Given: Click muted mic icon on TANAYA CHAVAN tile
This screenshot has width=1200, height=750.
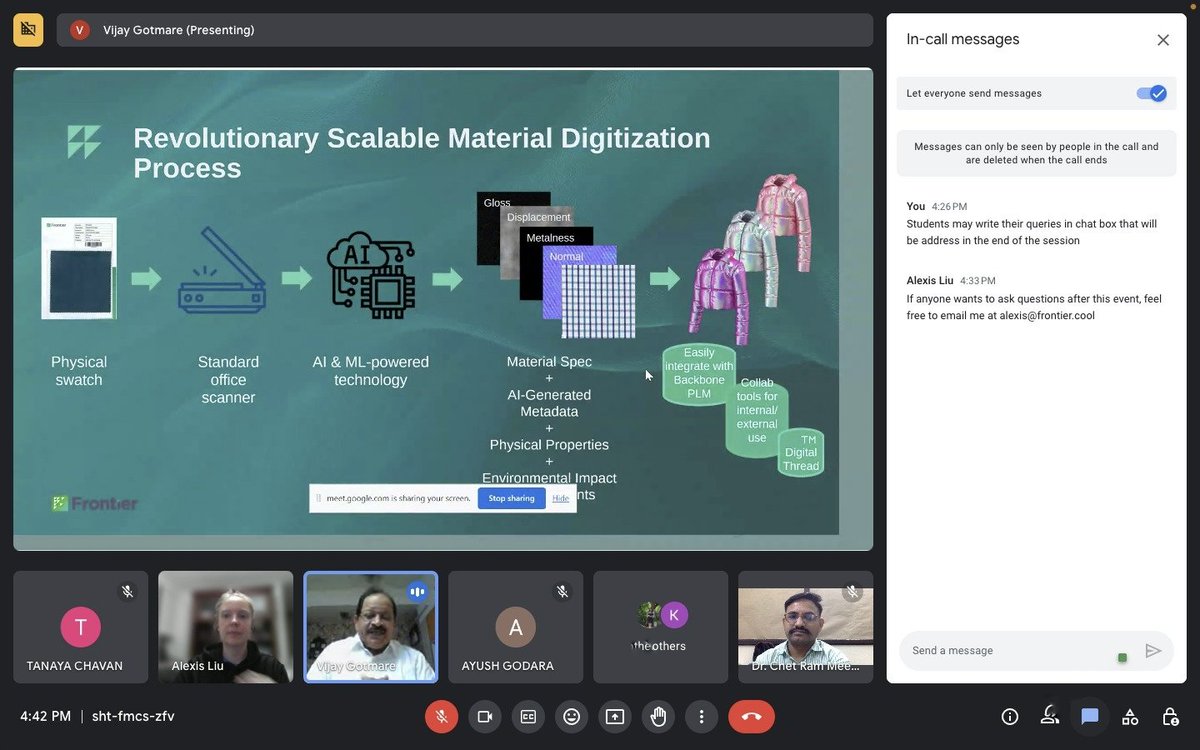Looking at the screenshot, I should [128, 591].
